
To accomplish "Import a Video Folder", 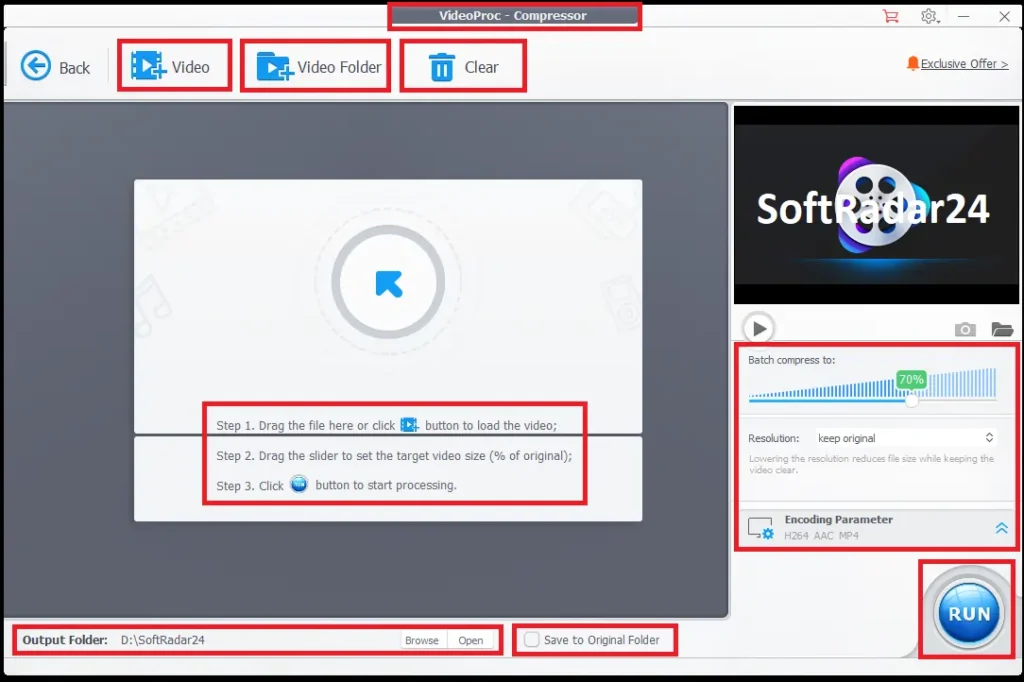I will [317, 66].
